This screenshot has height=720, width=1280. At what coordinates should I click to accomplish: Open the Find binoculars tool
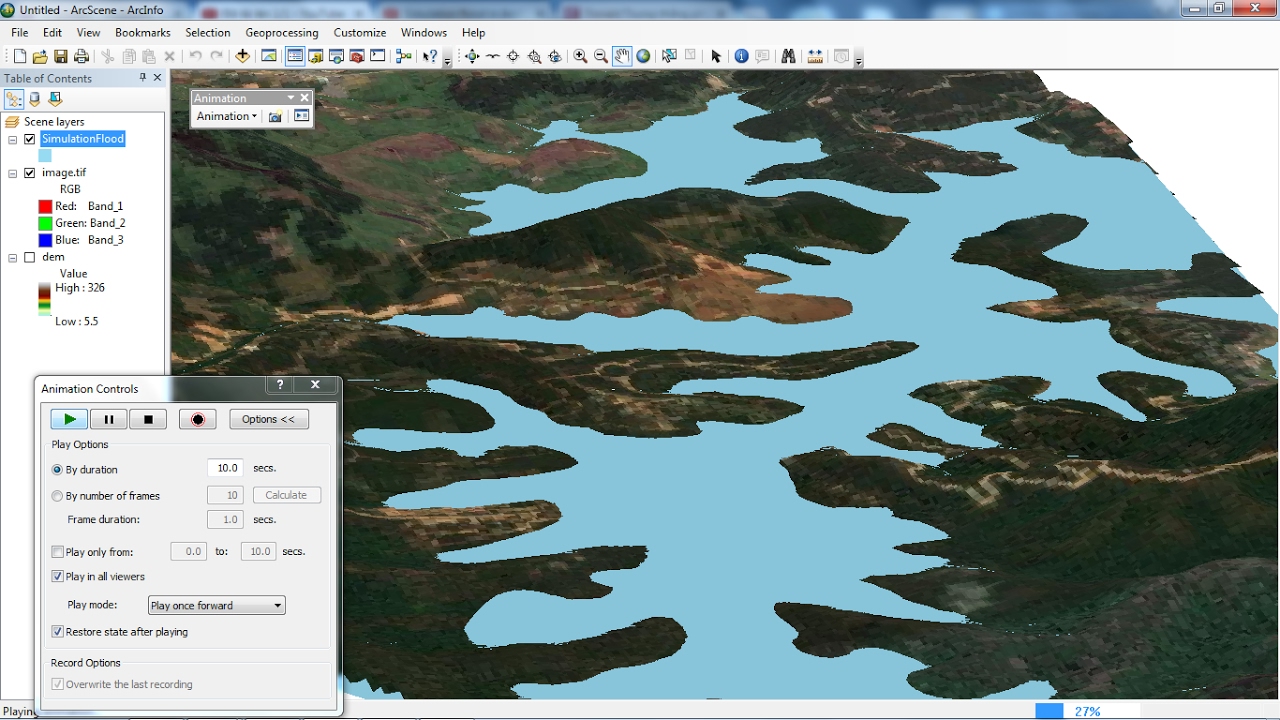788,57
